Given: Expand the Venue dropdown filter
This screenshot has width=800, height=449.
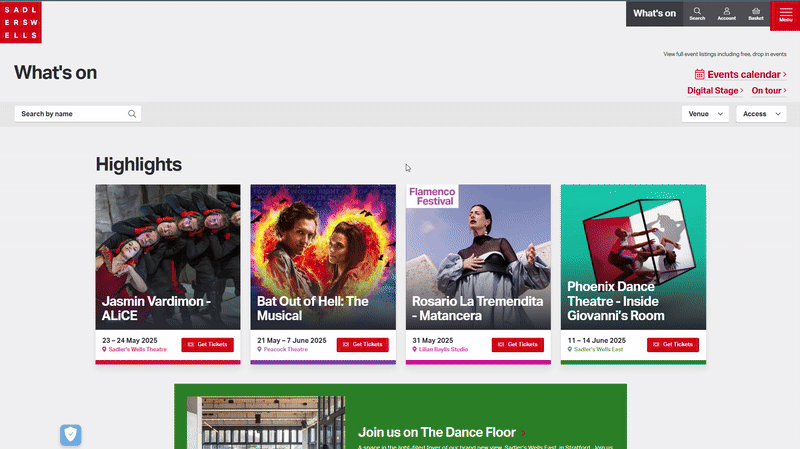Looking at the screenshot, I should pos(705,114).
